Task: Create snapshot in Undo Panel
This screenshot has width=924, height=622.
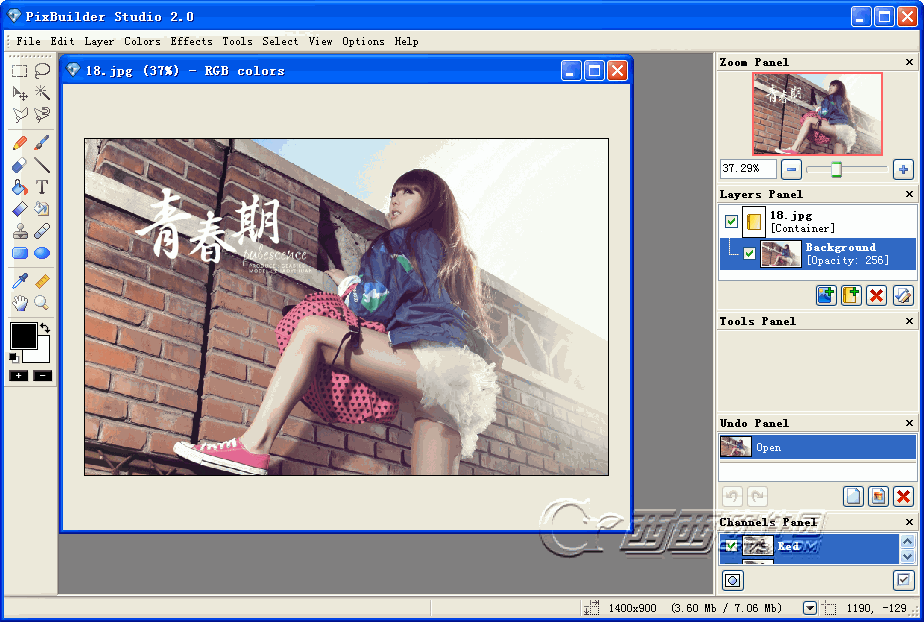Action: click(x=878, y=497)
